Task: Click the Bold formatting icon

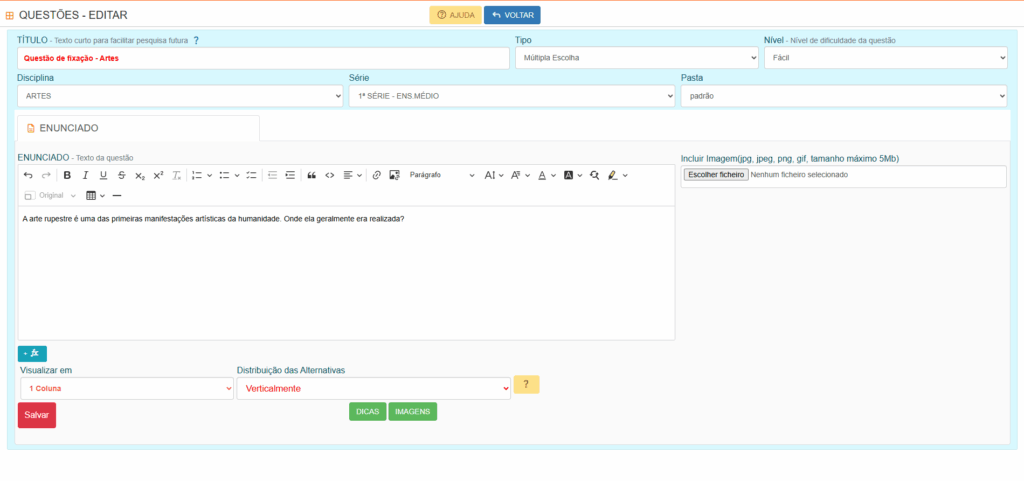Action: coord(67,175)
